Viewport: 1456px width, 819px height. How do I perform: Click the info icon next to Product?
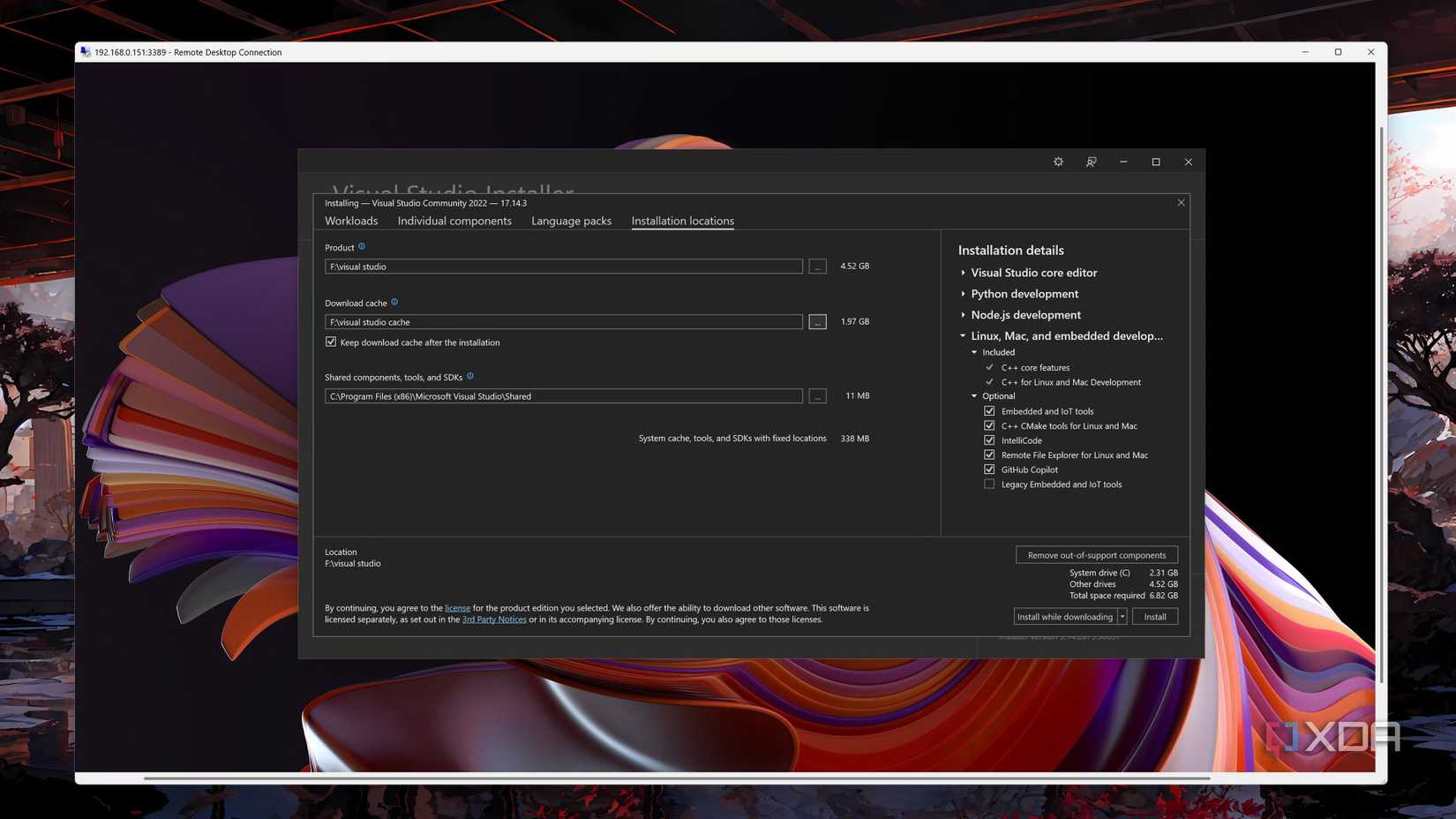361,247
